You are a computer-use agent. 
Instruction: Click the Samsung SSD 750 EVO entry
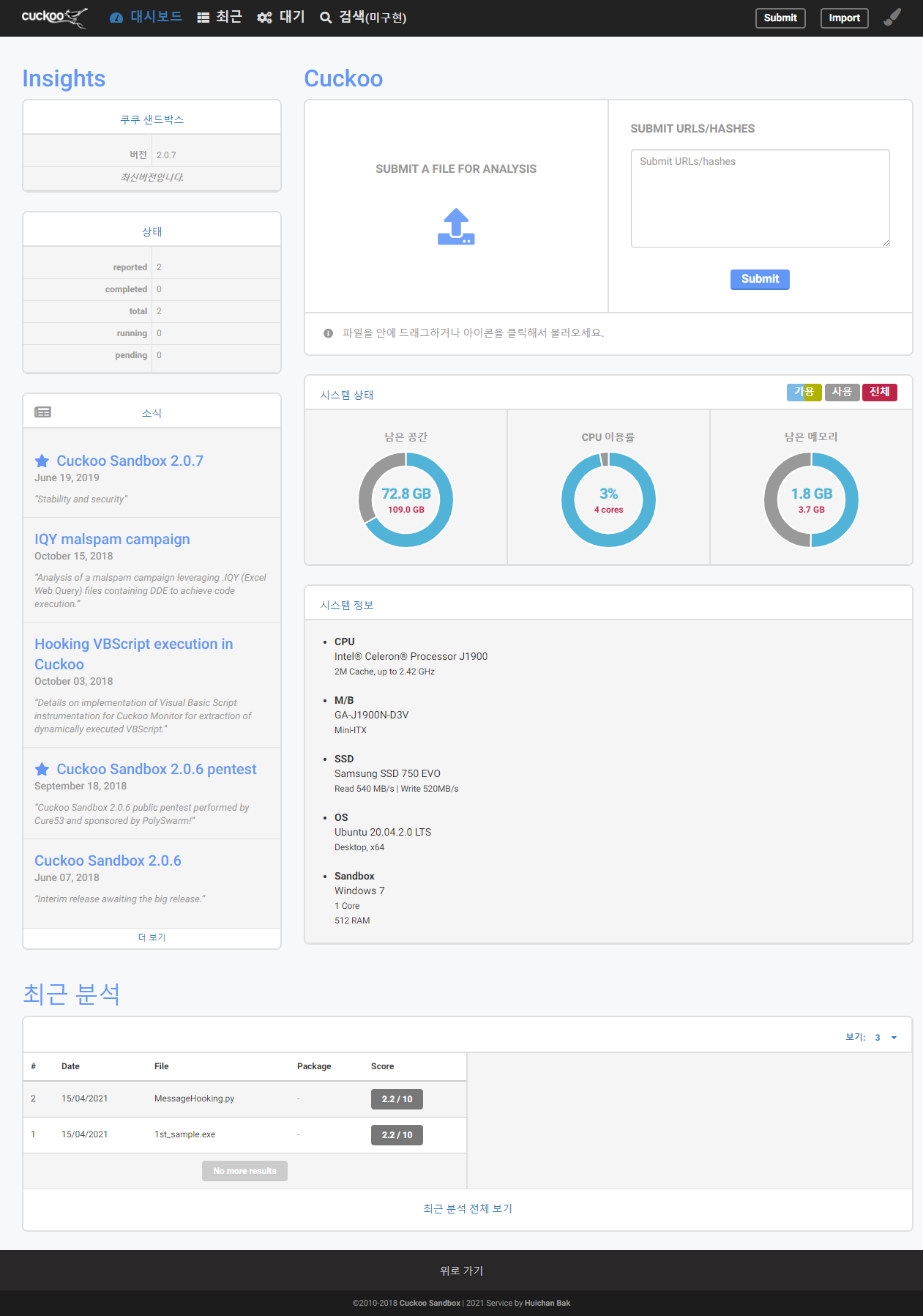click(387, 773)
